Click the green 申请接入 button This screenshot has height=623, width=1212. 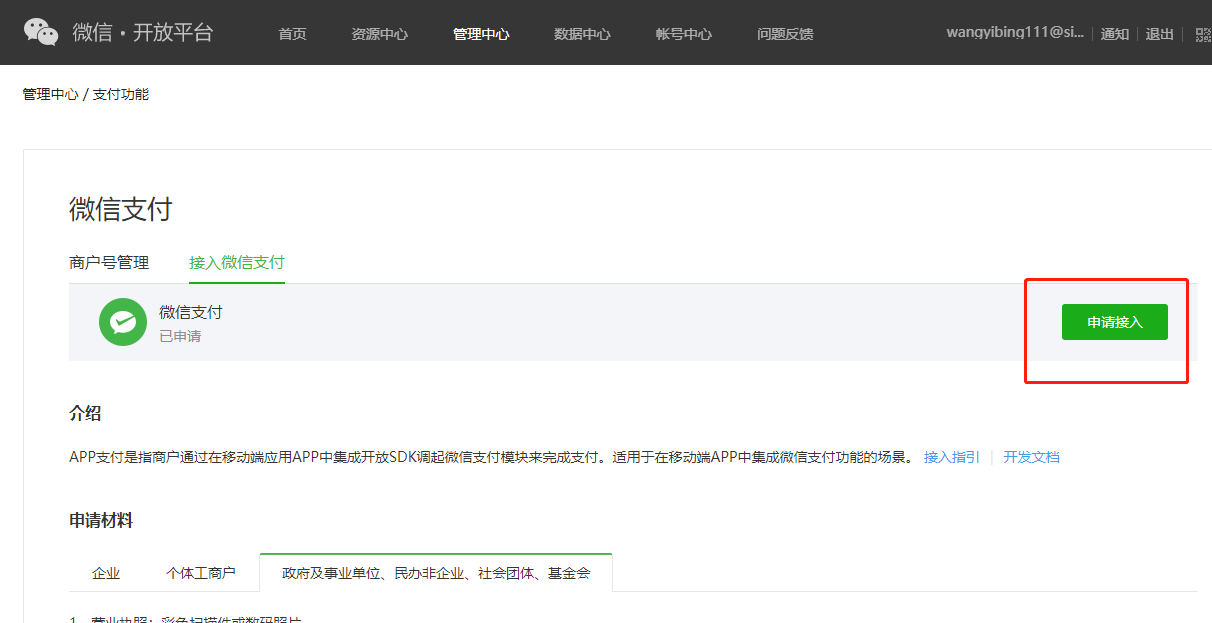(1115, 322)
